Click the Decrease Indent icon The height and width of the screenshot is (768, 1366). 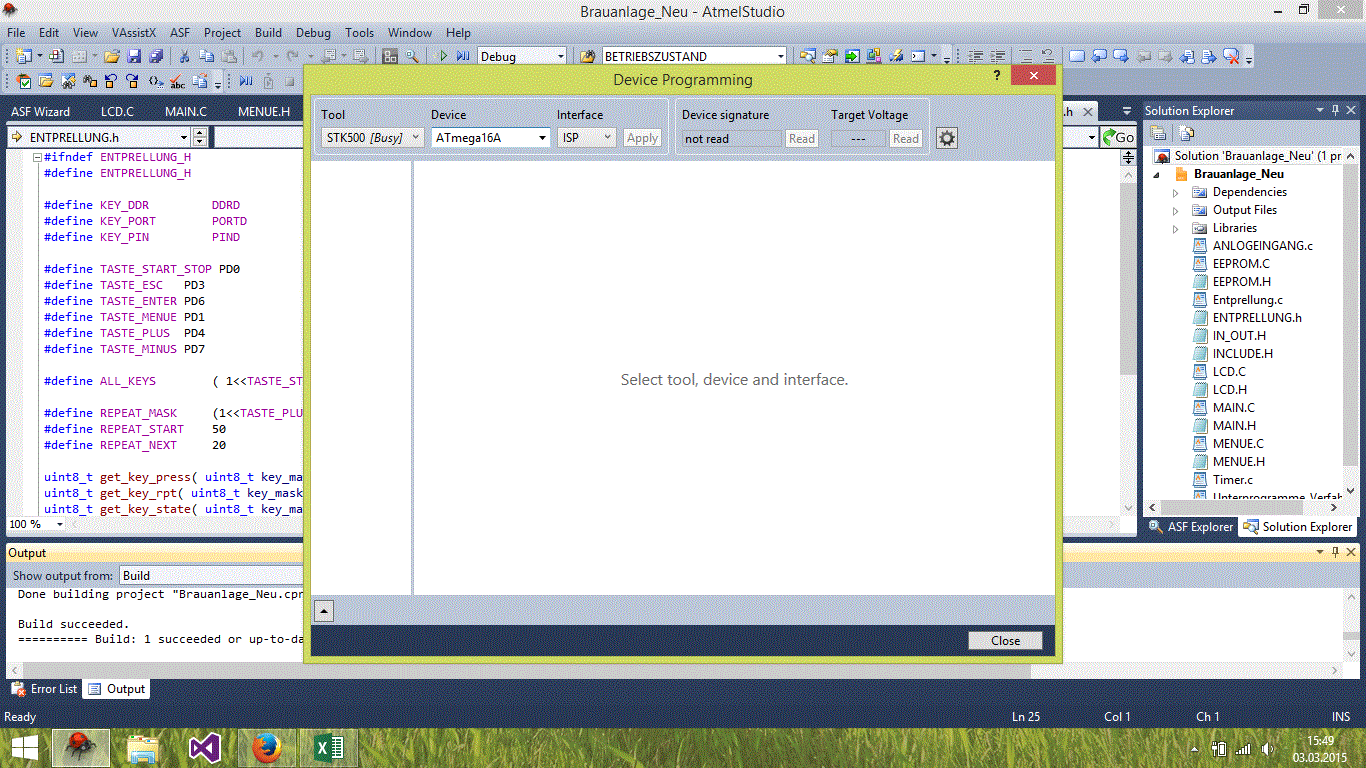tap(975, 56)
